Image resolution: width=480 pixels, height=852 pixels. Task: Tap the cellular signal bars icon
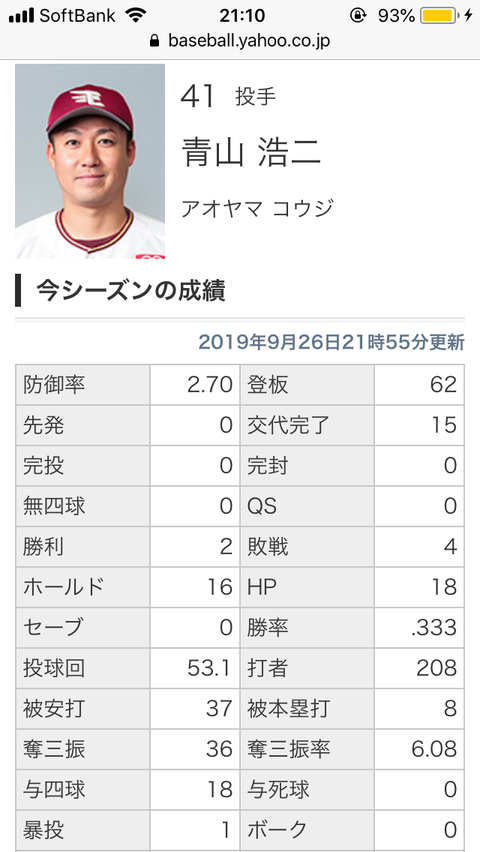pos(21,15)
